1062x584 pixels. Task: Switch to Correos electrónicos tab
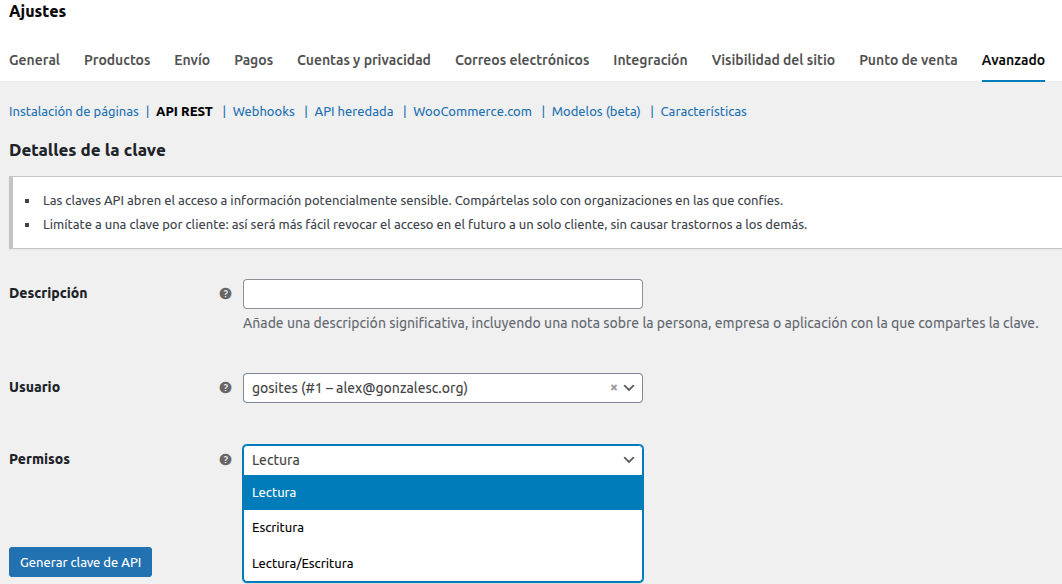tap(522, 60)
